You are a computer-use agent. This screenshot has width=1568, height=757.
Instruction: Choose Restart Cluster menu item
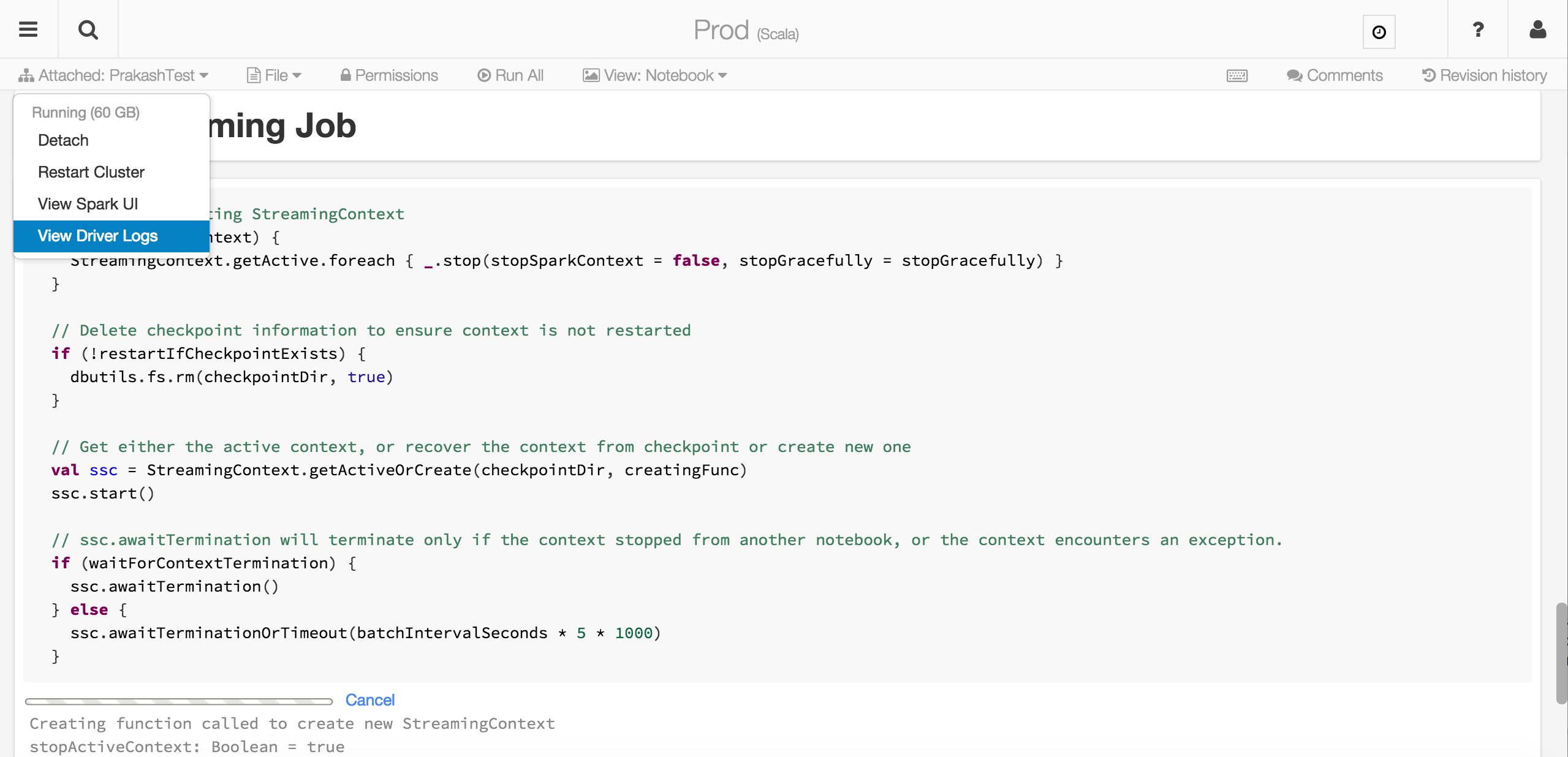tap(91, 172)
